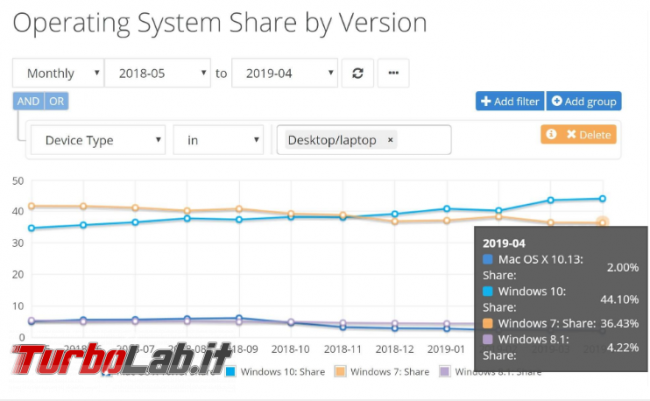Open the Device Type field dropdown
Viewport: 650px width, 401px height.
(x=98, y=140)
